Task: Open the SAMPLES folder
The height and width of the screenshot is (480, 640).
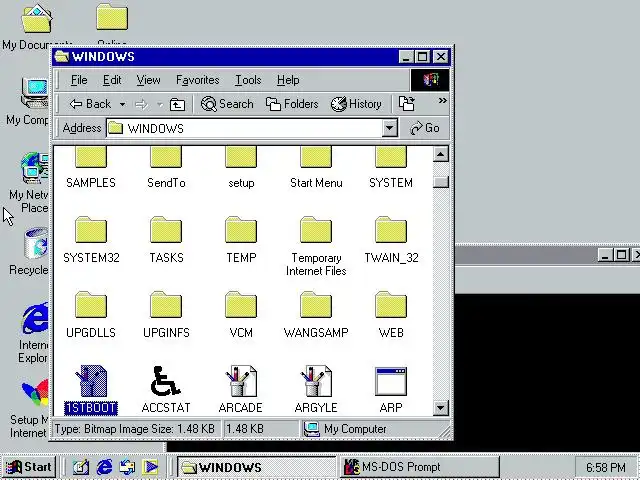Action: click(x=91, y=167)
